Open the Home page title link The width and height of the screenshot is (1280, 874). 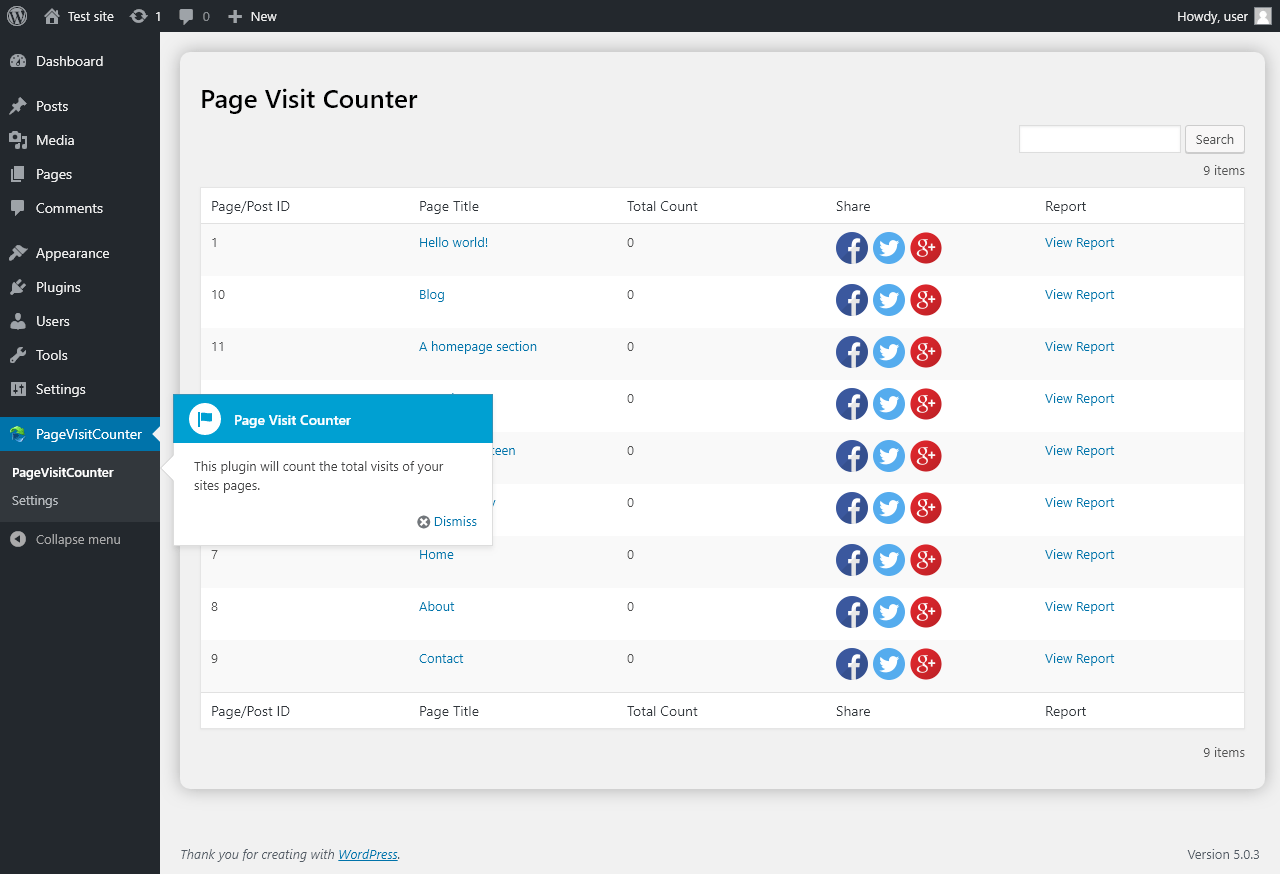pos(436,554)
